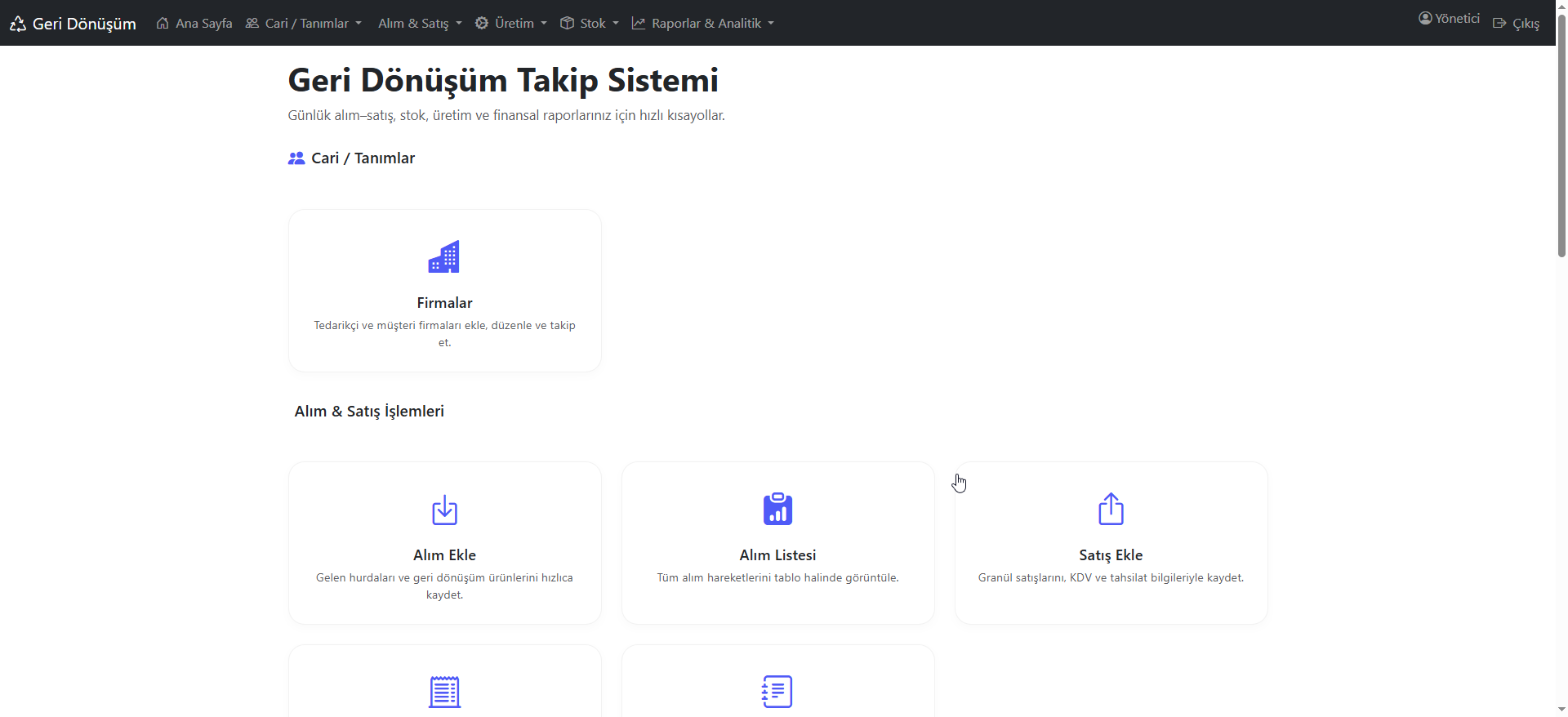
Task: Click the notepad icon in bottom-left card
Action: pos(444,692)
